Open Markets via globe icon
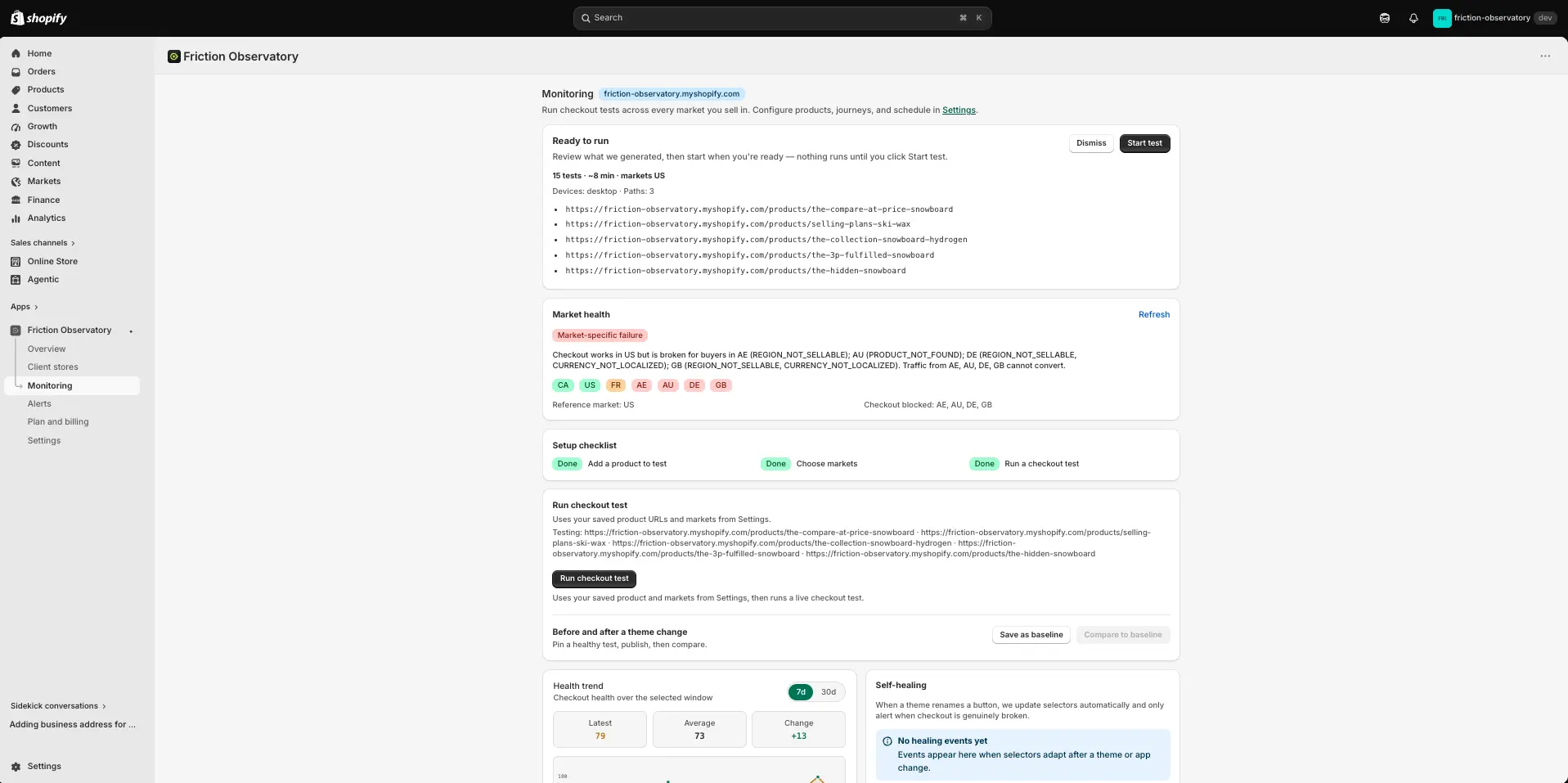This screenshot has height=783, width=1568. point(16,182)
